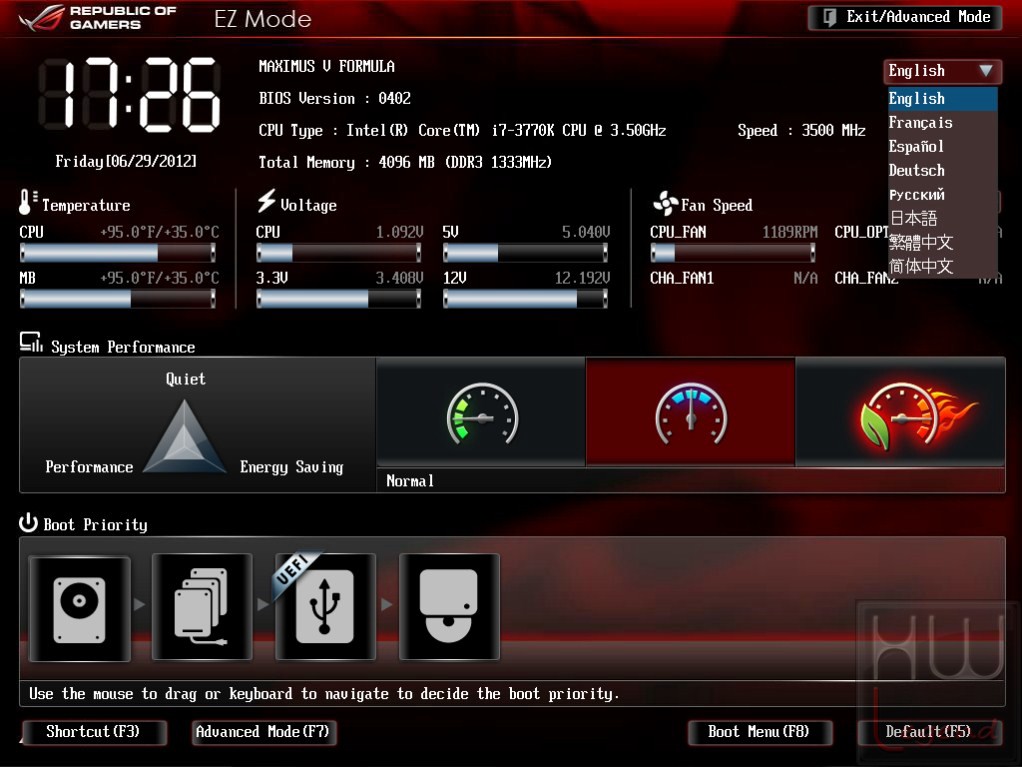Click the 12.192V voltage reading

582,278
